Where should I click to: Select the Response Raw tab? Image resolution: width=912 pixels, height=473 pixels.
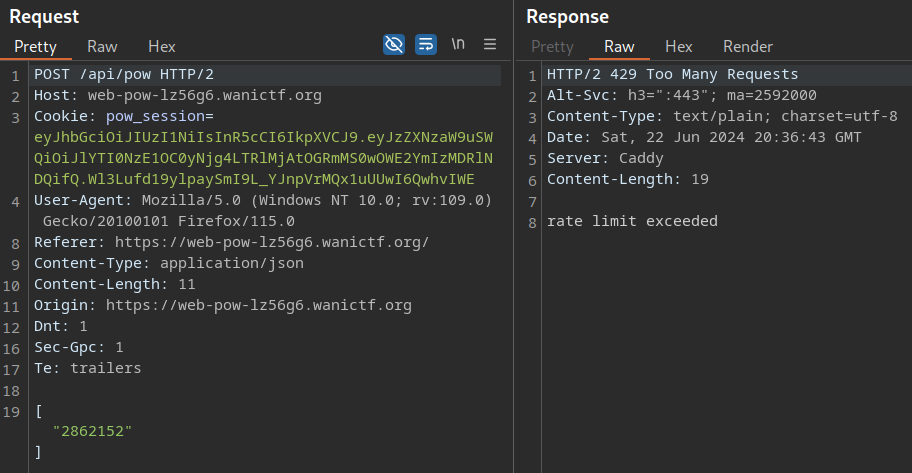point(619,46)
